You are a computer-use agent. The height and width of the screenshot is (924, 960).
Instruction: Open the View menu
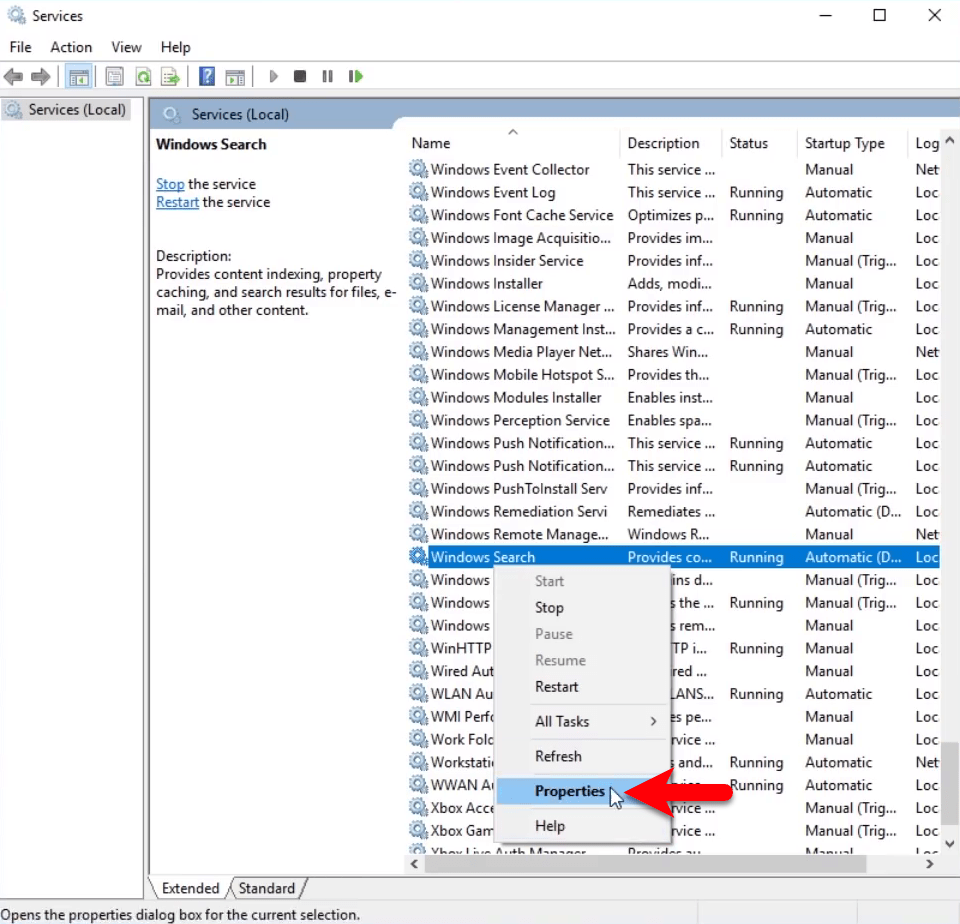pyautogui.click(x=126, y=47)
